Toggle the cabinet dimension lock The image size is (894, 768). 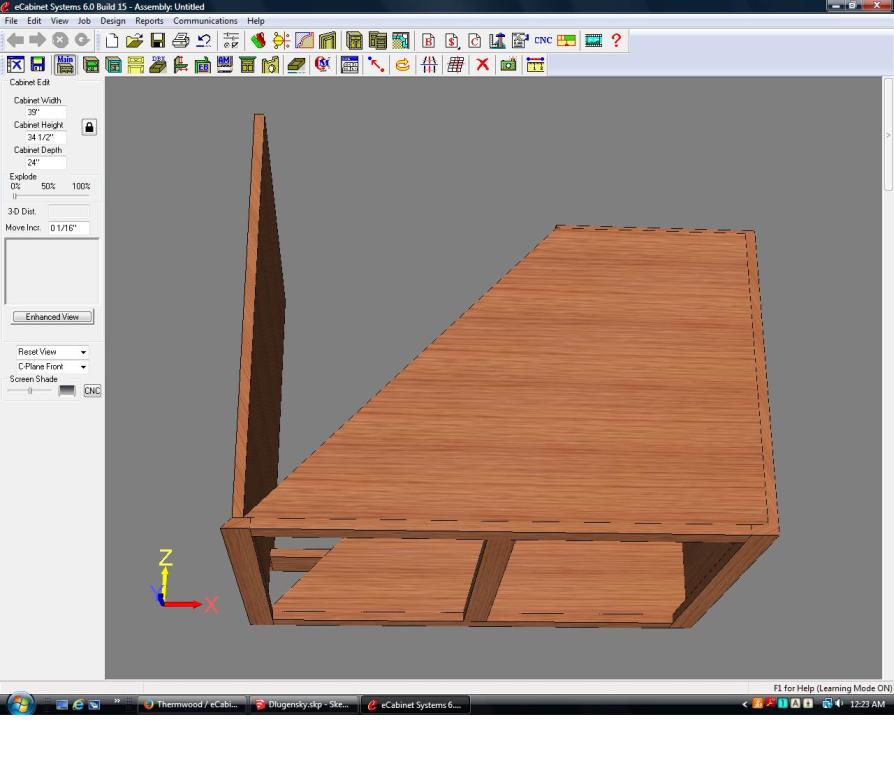[89, 127]
